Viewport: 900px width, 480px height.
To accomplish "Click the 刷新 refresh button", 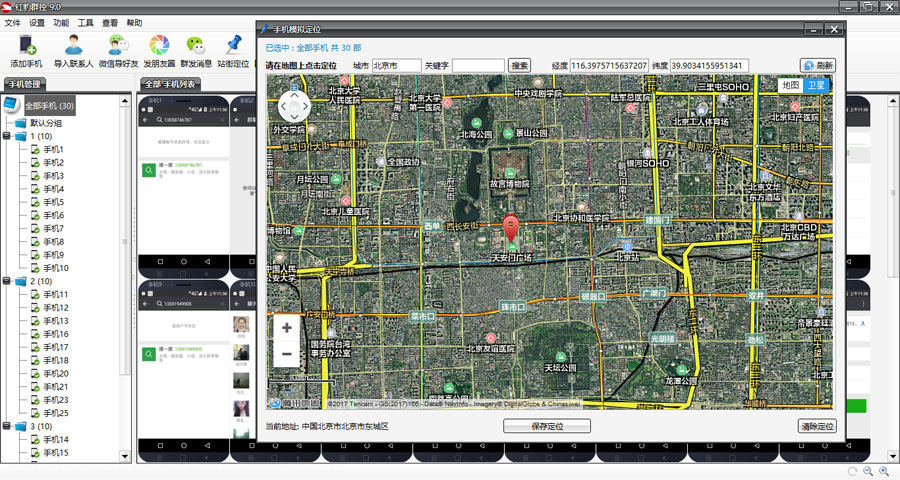I will coord(818,65).
